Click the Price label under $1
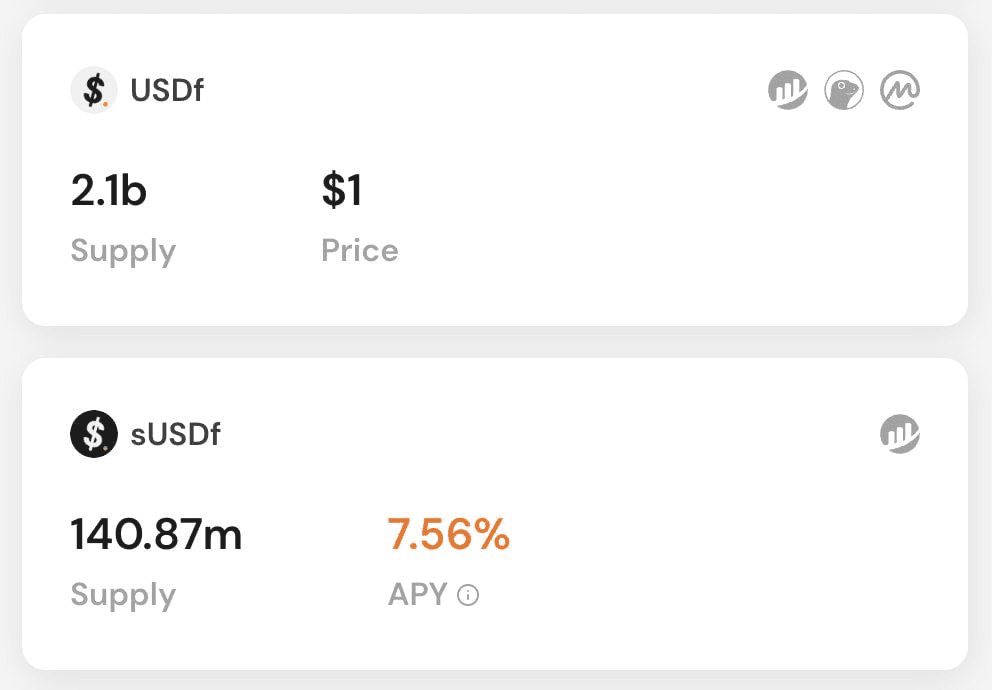Image resolution: width=992 pixels, height=690 pixels. click(x=360, y=250)
